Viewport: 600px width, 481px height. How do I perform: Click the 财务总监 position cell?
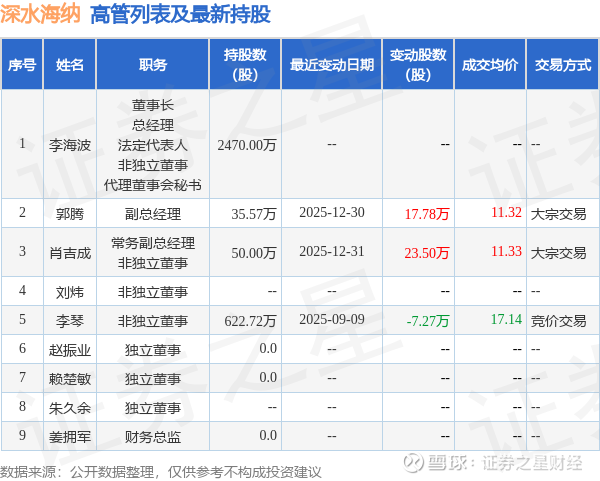click(x=153, y=437)
